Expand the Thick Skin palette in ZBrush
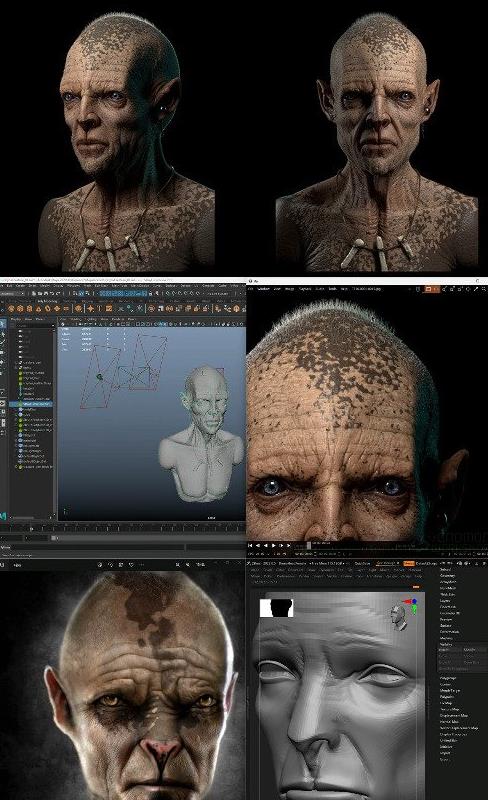This screenshot has width=488, height=800. pos(447,594)
